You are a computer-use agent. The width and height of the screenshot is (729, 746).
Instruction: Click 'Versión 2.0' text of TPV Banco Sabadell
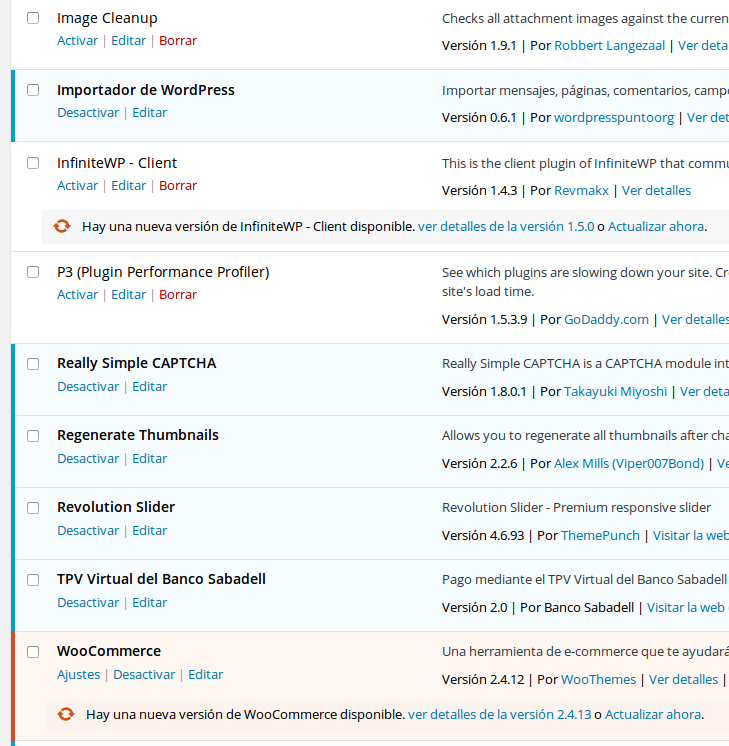click(474, 608)
